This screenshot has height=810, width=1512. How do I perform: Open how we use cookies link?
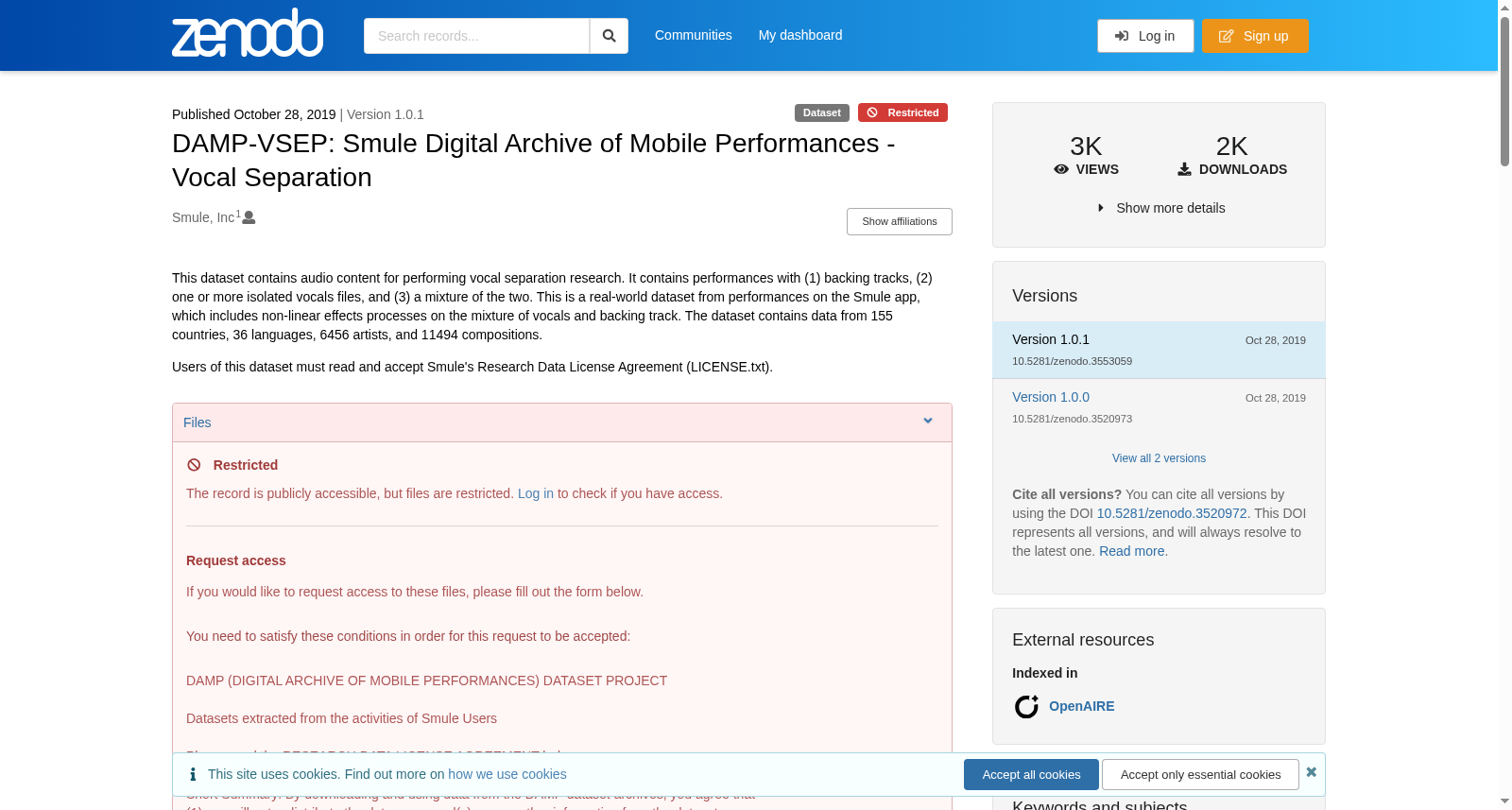tap(507, 774)
